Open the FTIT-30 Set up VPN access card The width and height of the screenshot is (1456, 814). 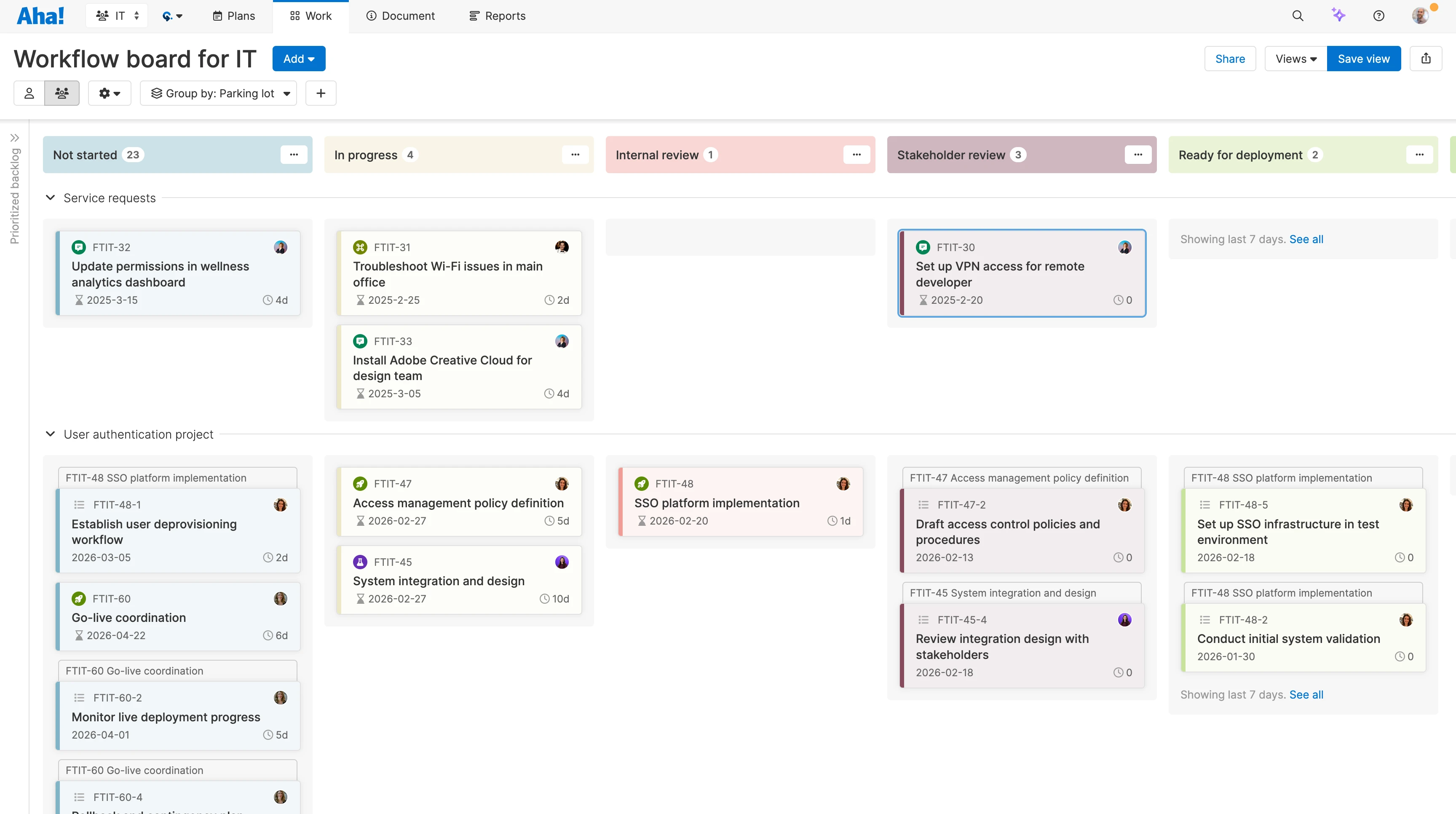[1021, 273]
